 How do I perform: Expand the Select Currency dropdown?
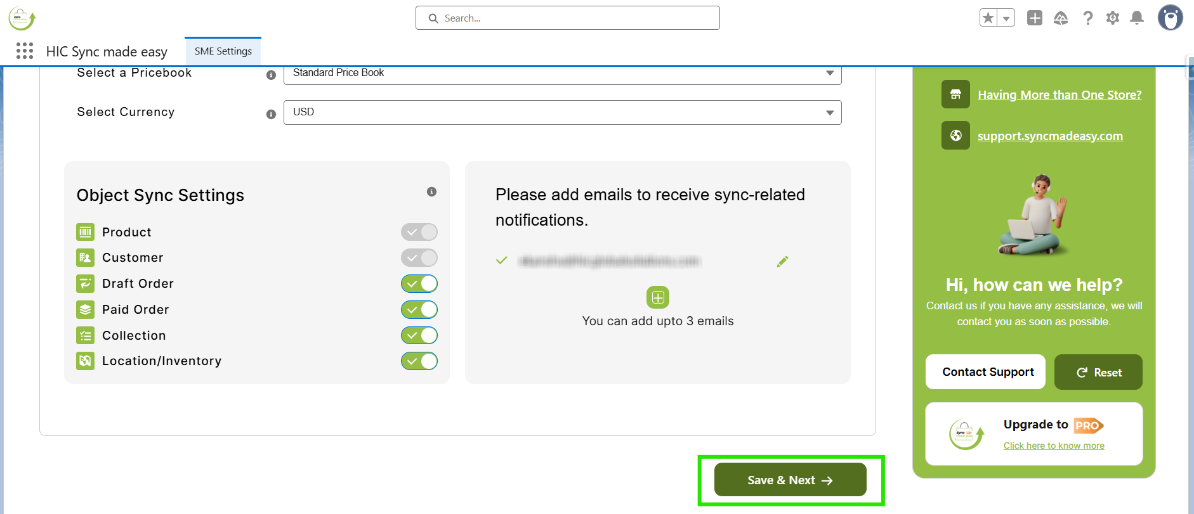[561, 113]
